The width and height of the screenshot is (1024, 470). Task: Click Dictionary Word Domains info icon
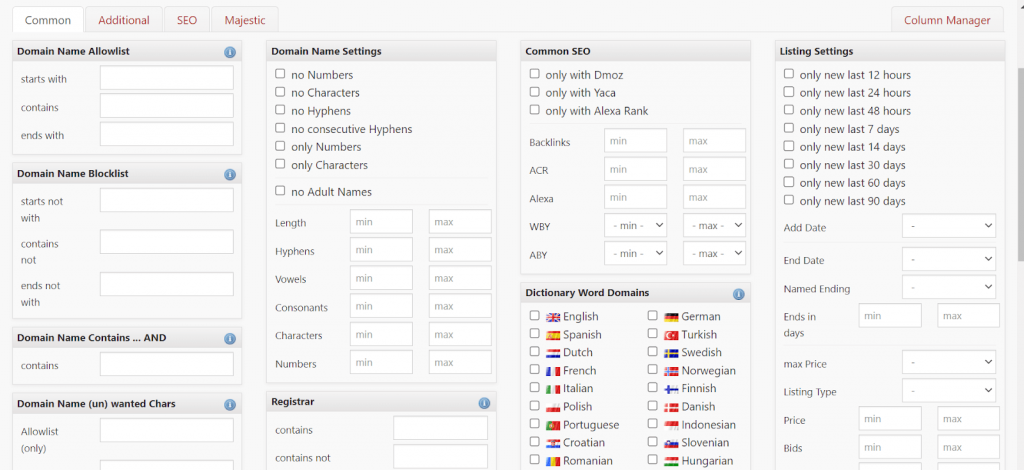[x=739, y=294]
